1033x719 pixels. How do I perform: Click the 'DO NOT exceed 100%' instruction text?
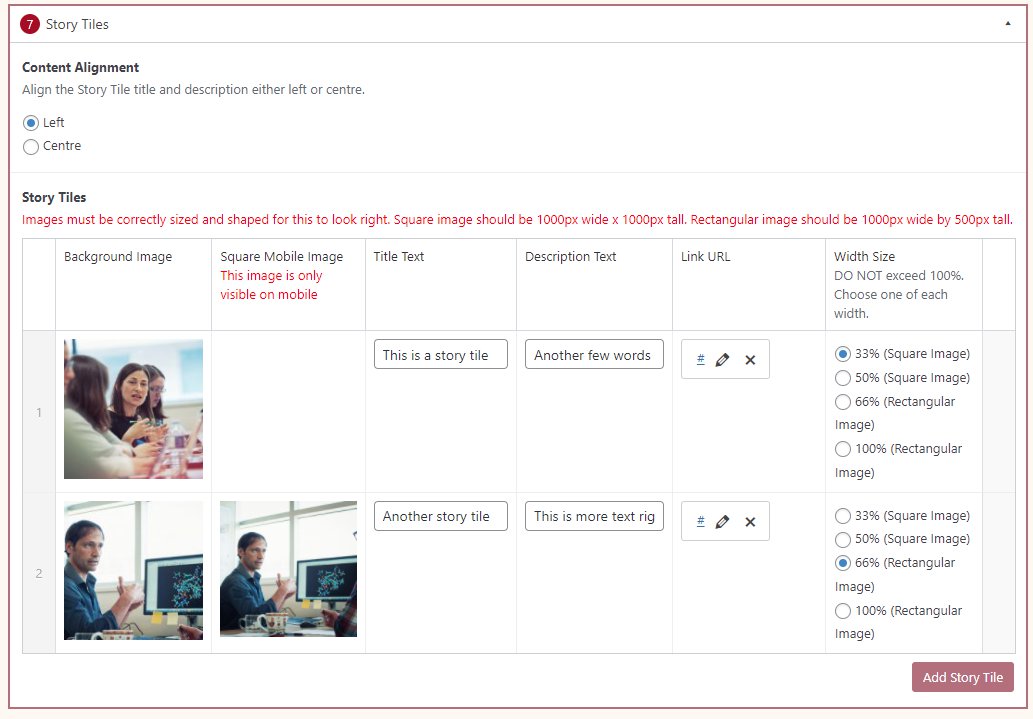coord(899,294)
